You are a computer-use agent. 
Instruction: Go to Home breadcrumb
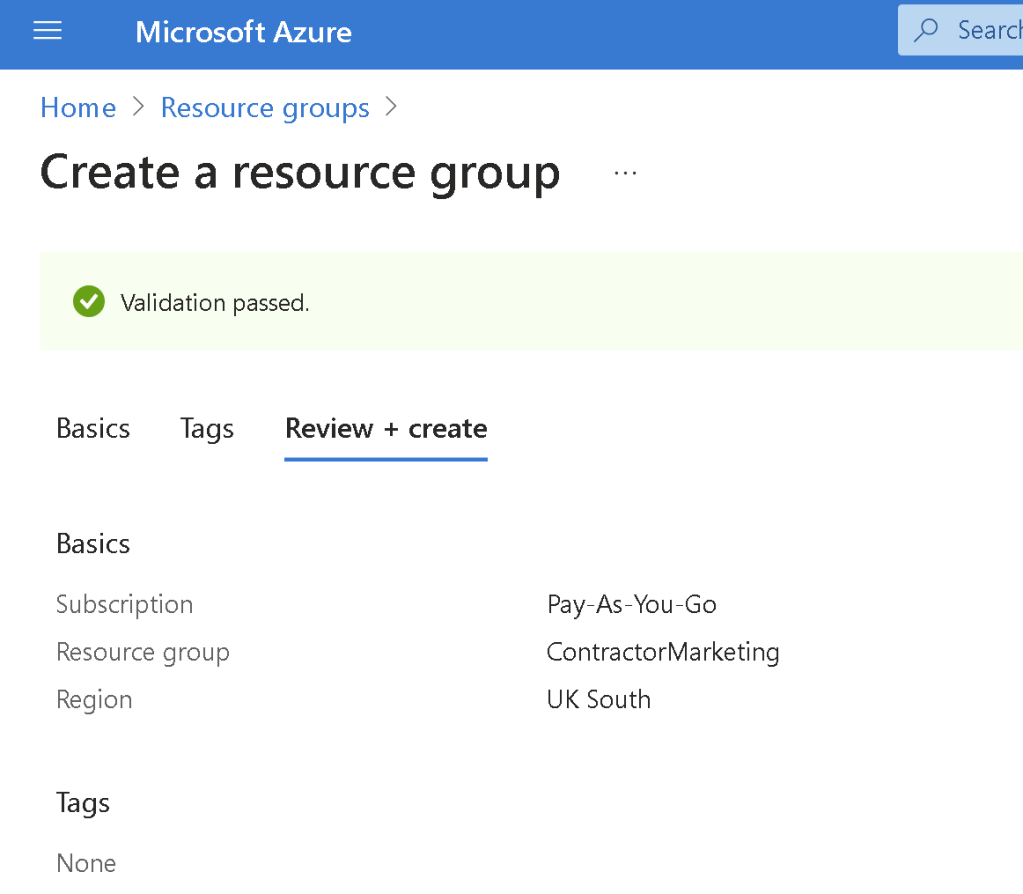78,108
